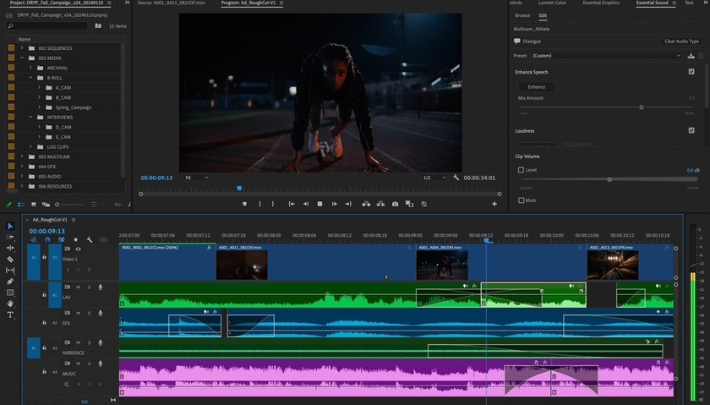The width and height of the screenshot is (710, 405).
Task: Select the Razor tool in the toolbar
Action: click(10, 259)
